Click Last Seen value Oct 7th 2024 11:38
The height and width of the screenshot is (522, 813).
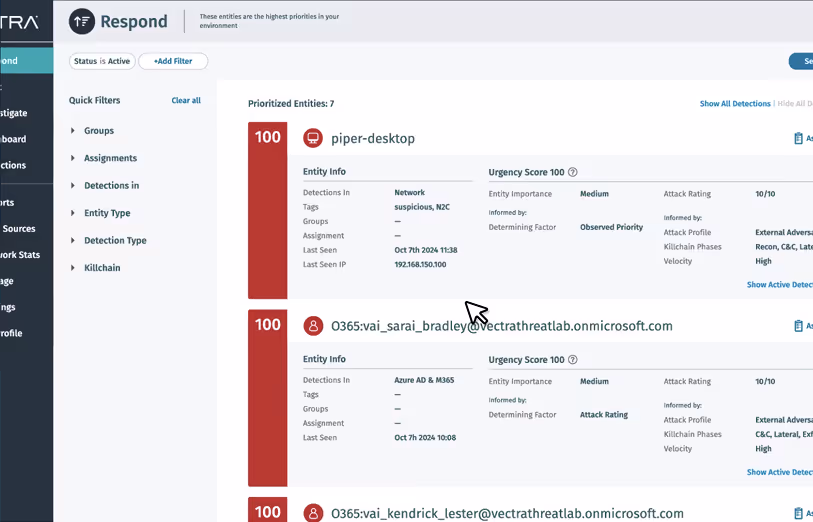426,250
